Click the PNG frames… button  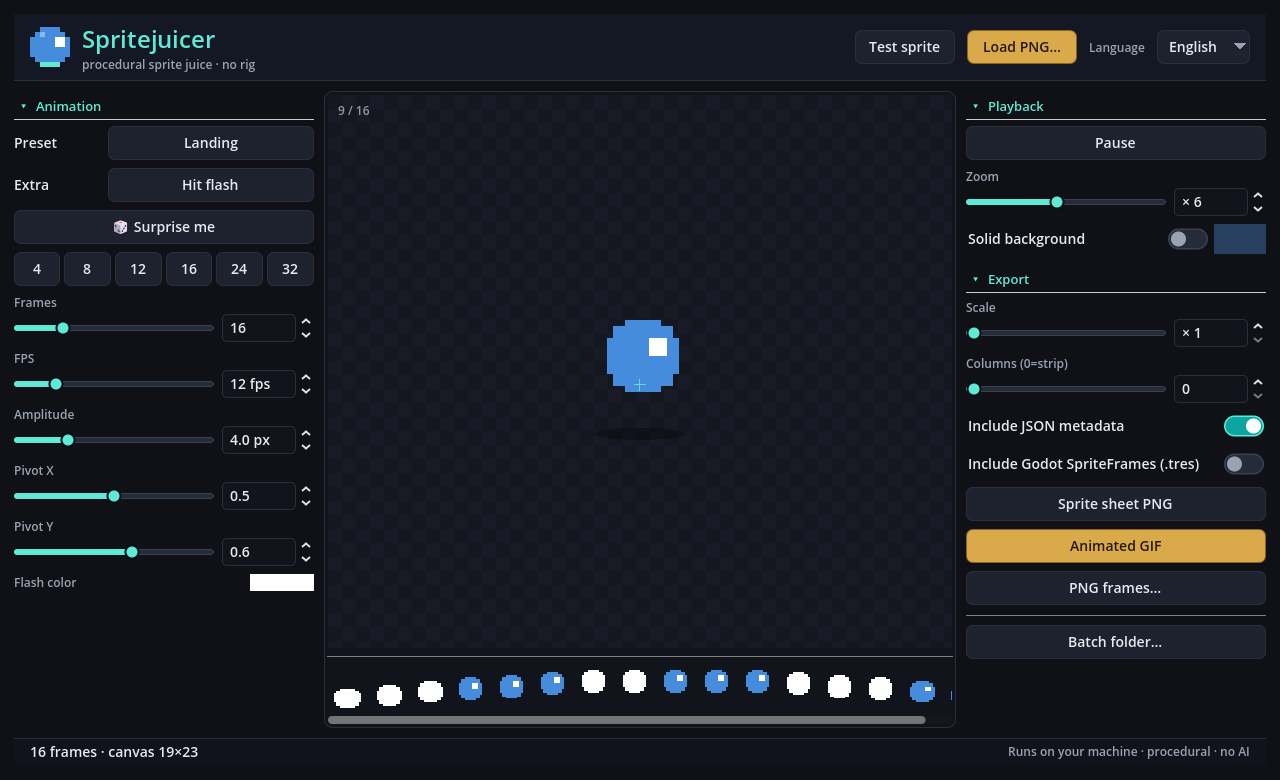[x=1116, y=588]
